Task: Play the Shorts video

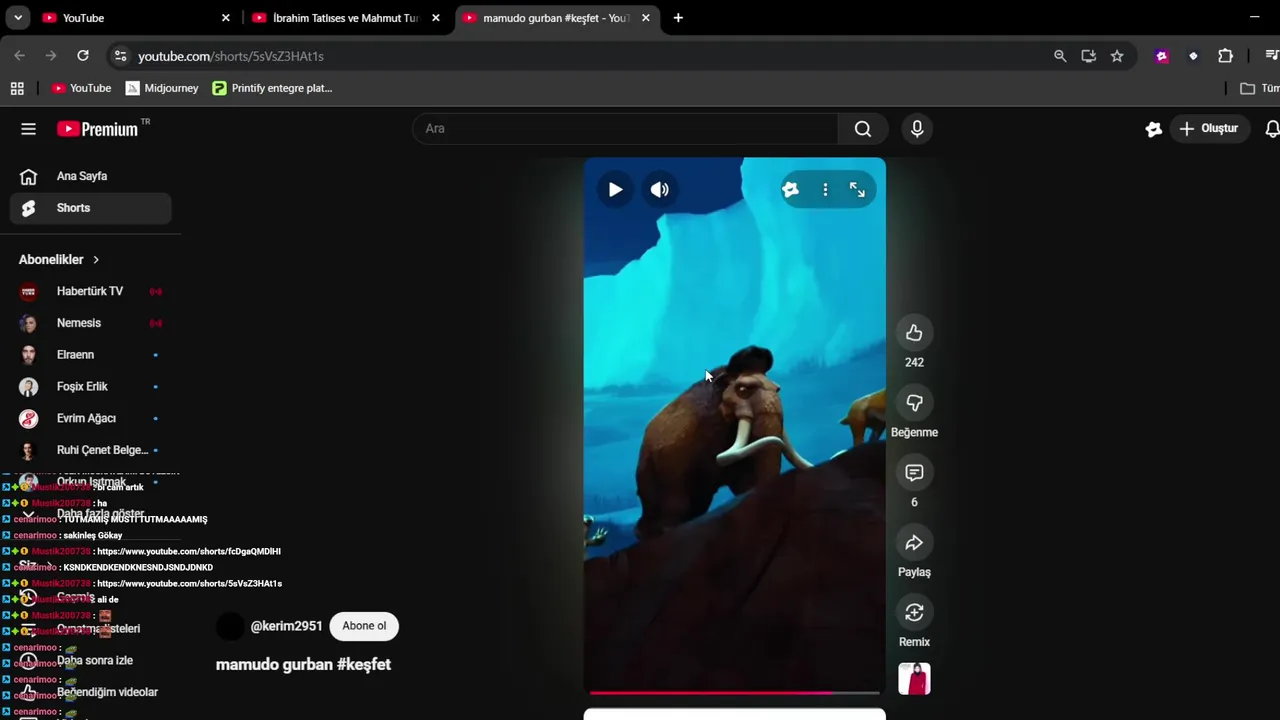Action: tap(615, 189)
